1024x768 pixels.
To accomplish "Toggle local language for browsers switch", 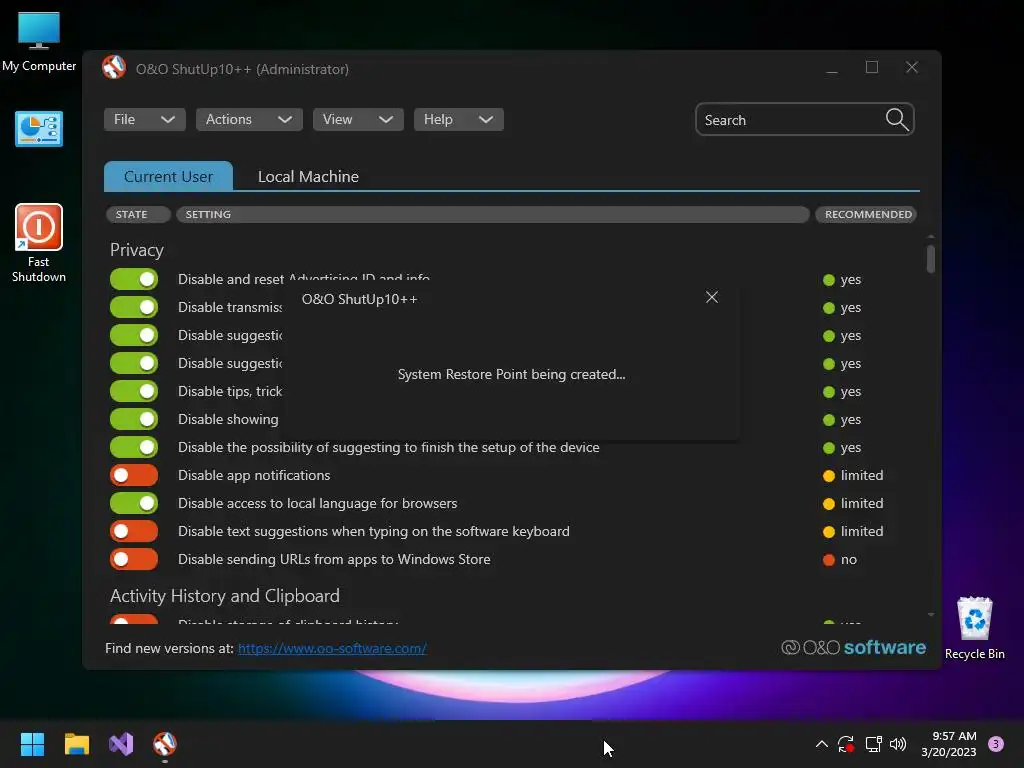I will [x=134, y=503].
